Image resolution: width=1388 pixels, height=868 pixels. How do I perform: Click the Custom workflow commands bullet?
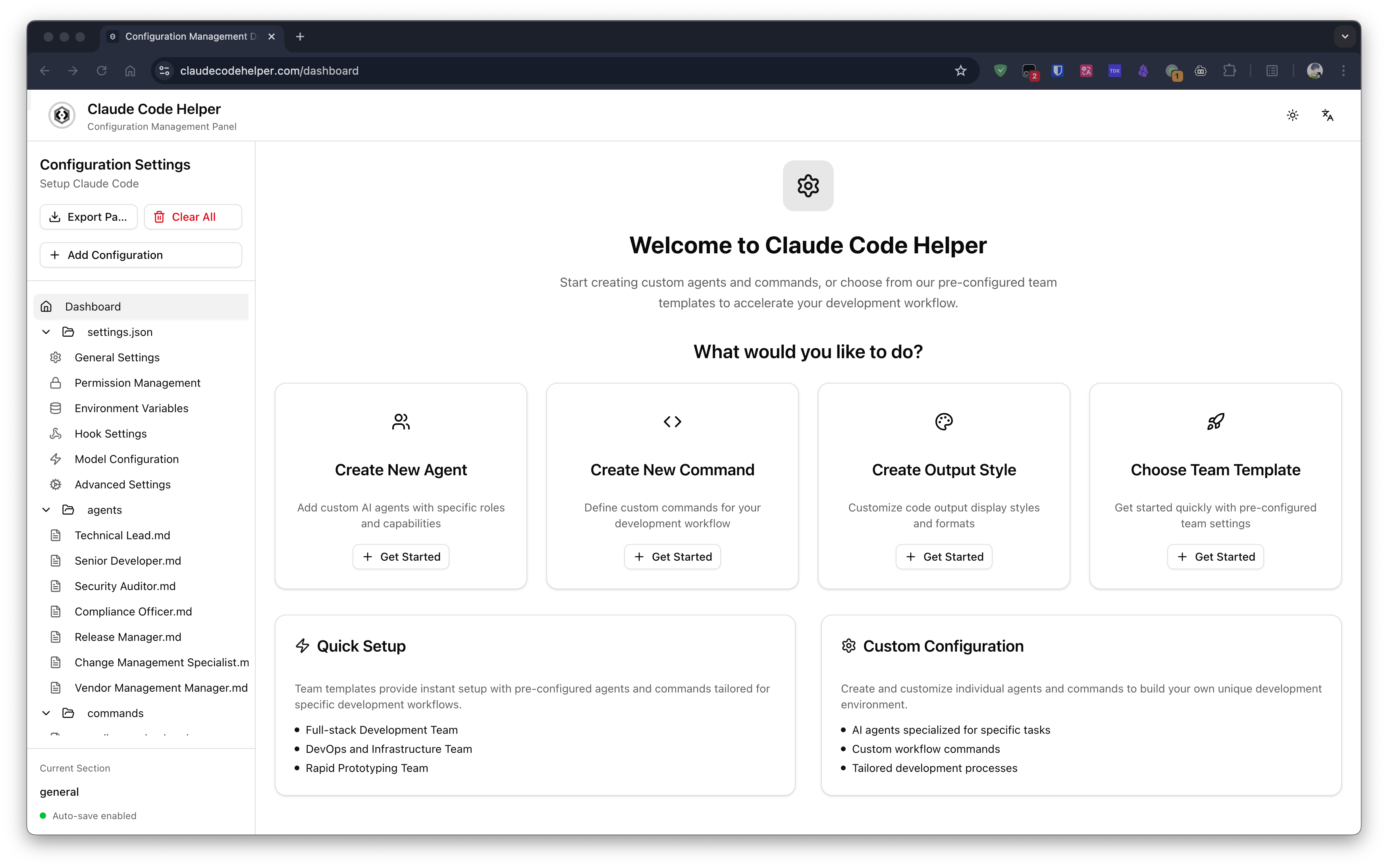(x=926, y=748)
